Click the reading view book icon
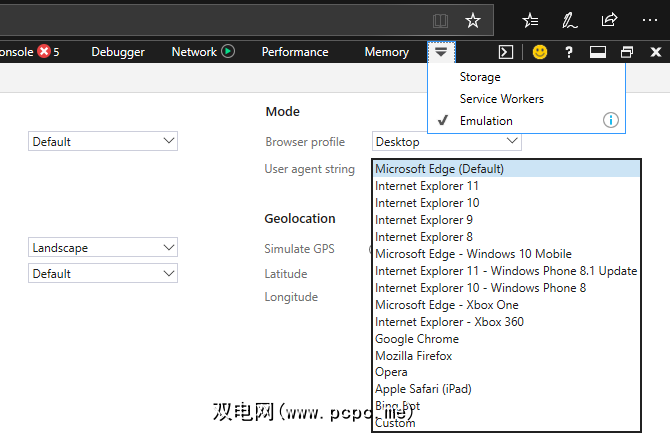This screenshot has height=435, width=670. click(440, 20)
